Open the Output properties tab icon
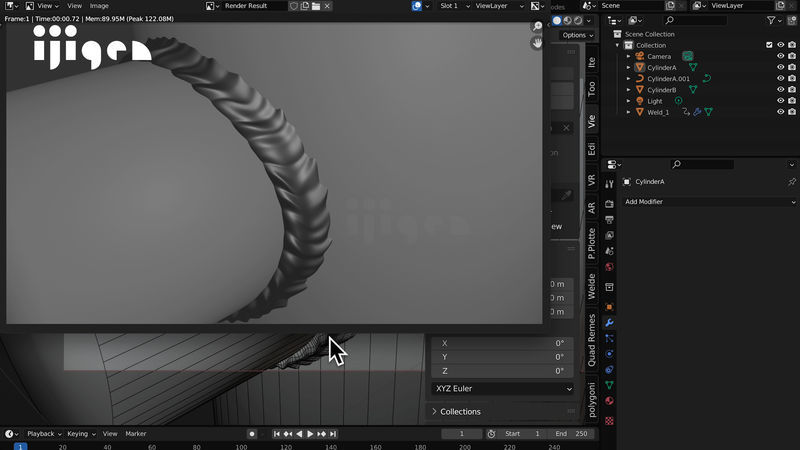The image size is (800, 450). click(609, 220)
